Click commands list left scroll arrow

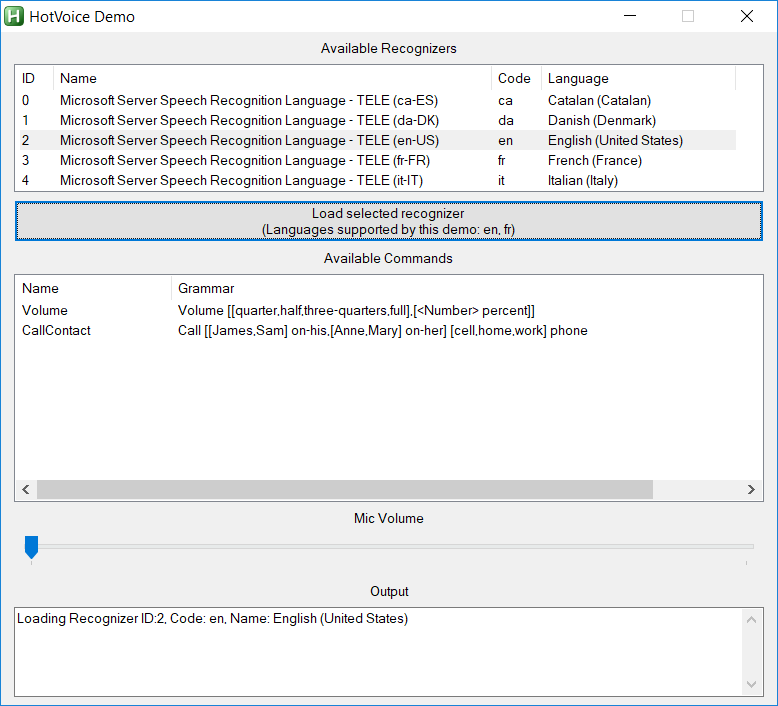point(26,490)
